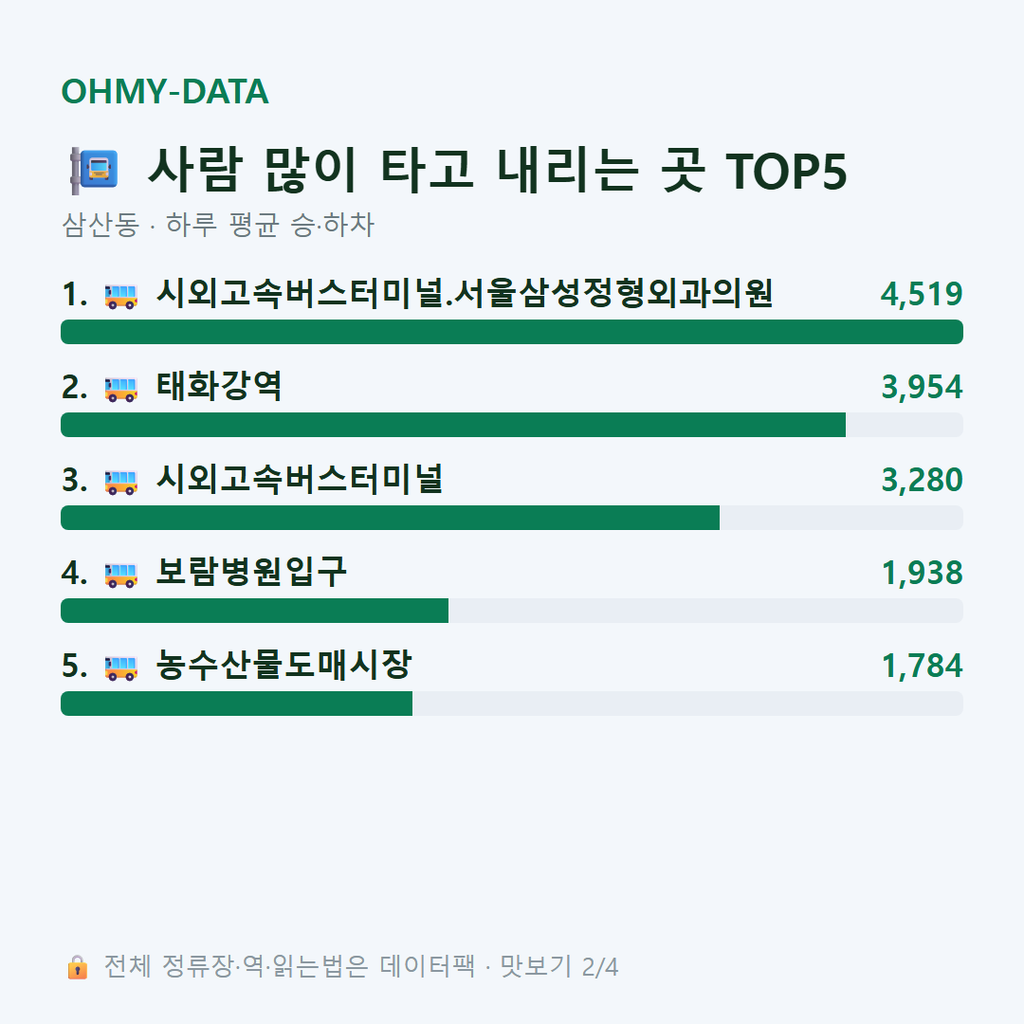
Task: Click bus icon next to 태화강역
Action: click(121, 389)
